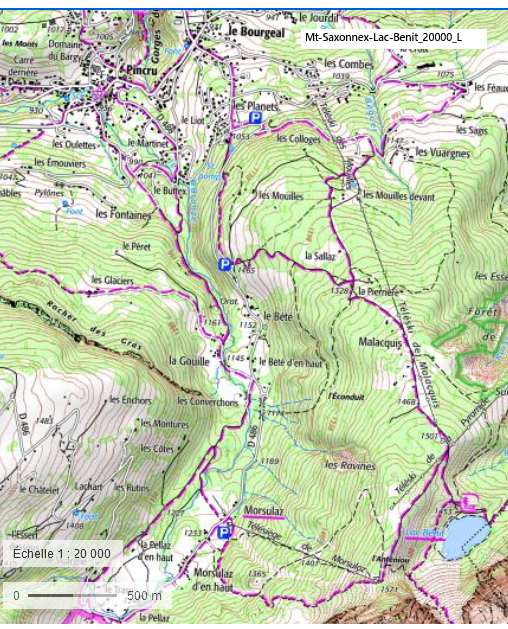Click the blue water point near le Bourgeal
This screenshot has width=508, height=629.
click(x=186, y=45)
